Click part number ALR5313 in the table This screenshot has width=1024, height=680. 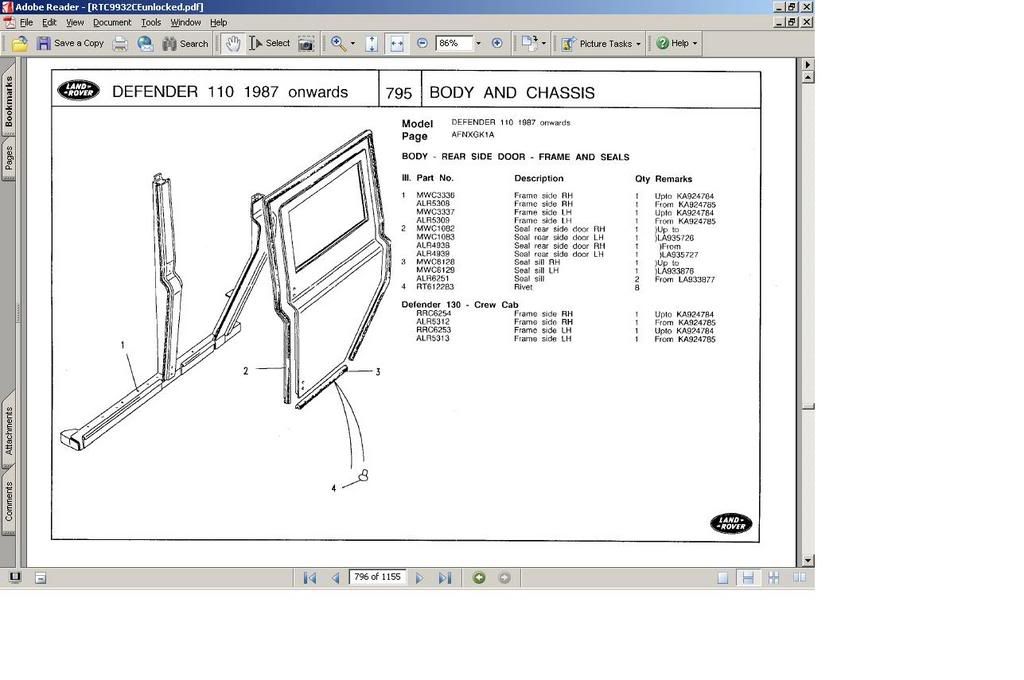click(433, 338)
